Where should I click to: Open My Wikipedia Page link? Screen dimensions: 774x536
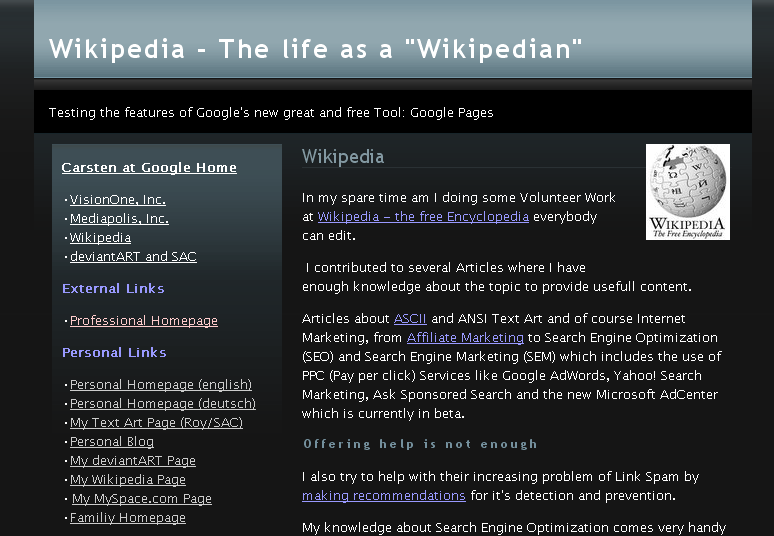click(128, 480)
